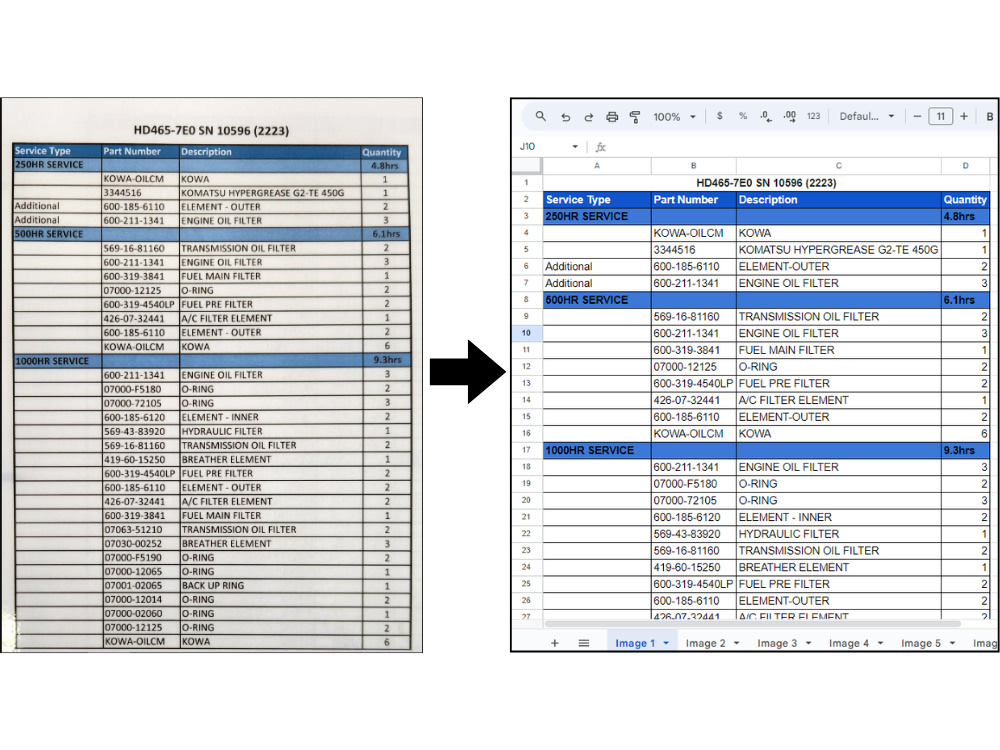Select spreadsheet cell HYDRAULIC FILTER
This screenshot has width=1000, height=750.
tap(839, 534)
